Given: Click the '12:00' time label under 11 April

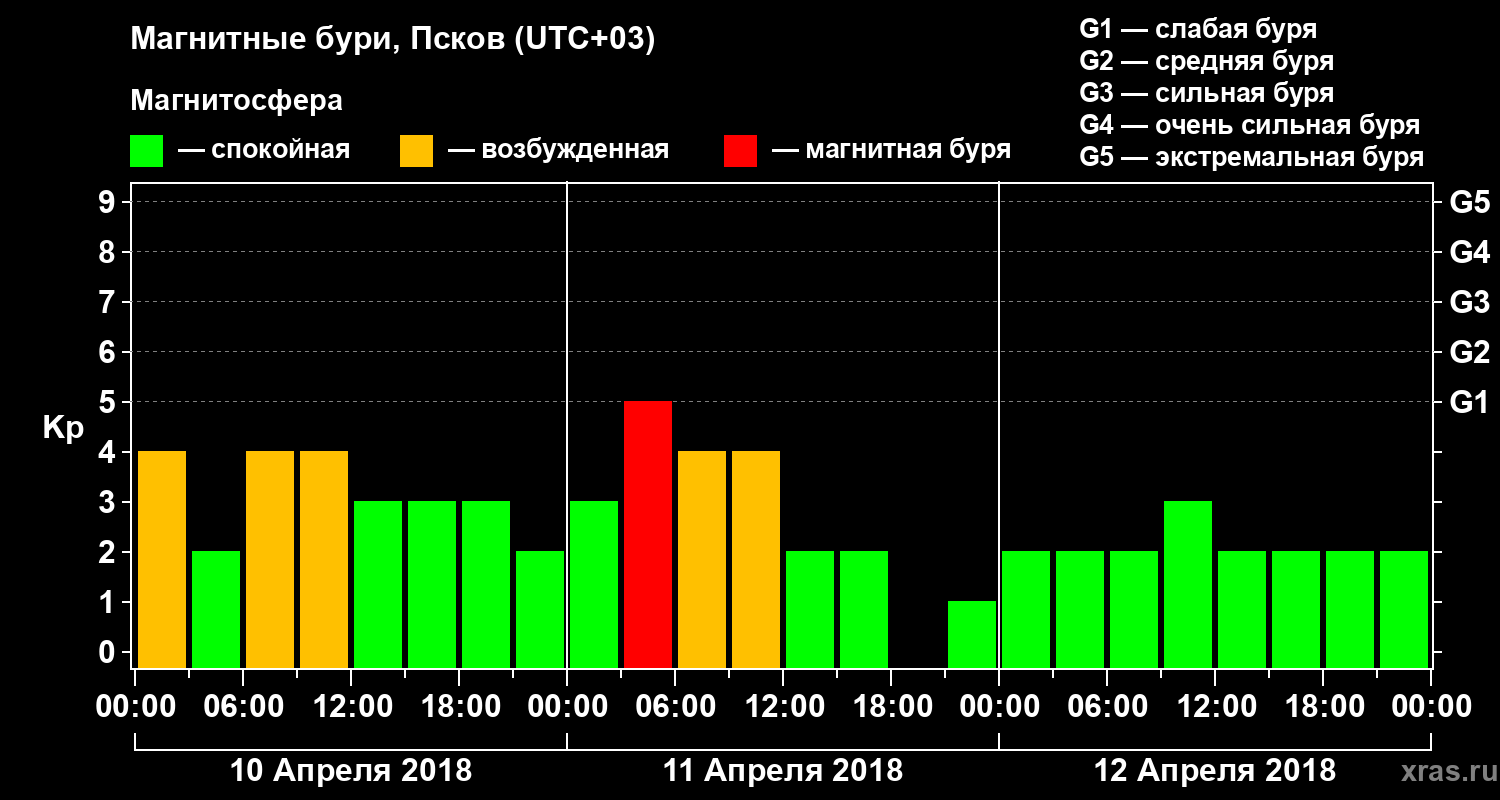Looking at the screenshot, I should (783, 707).
